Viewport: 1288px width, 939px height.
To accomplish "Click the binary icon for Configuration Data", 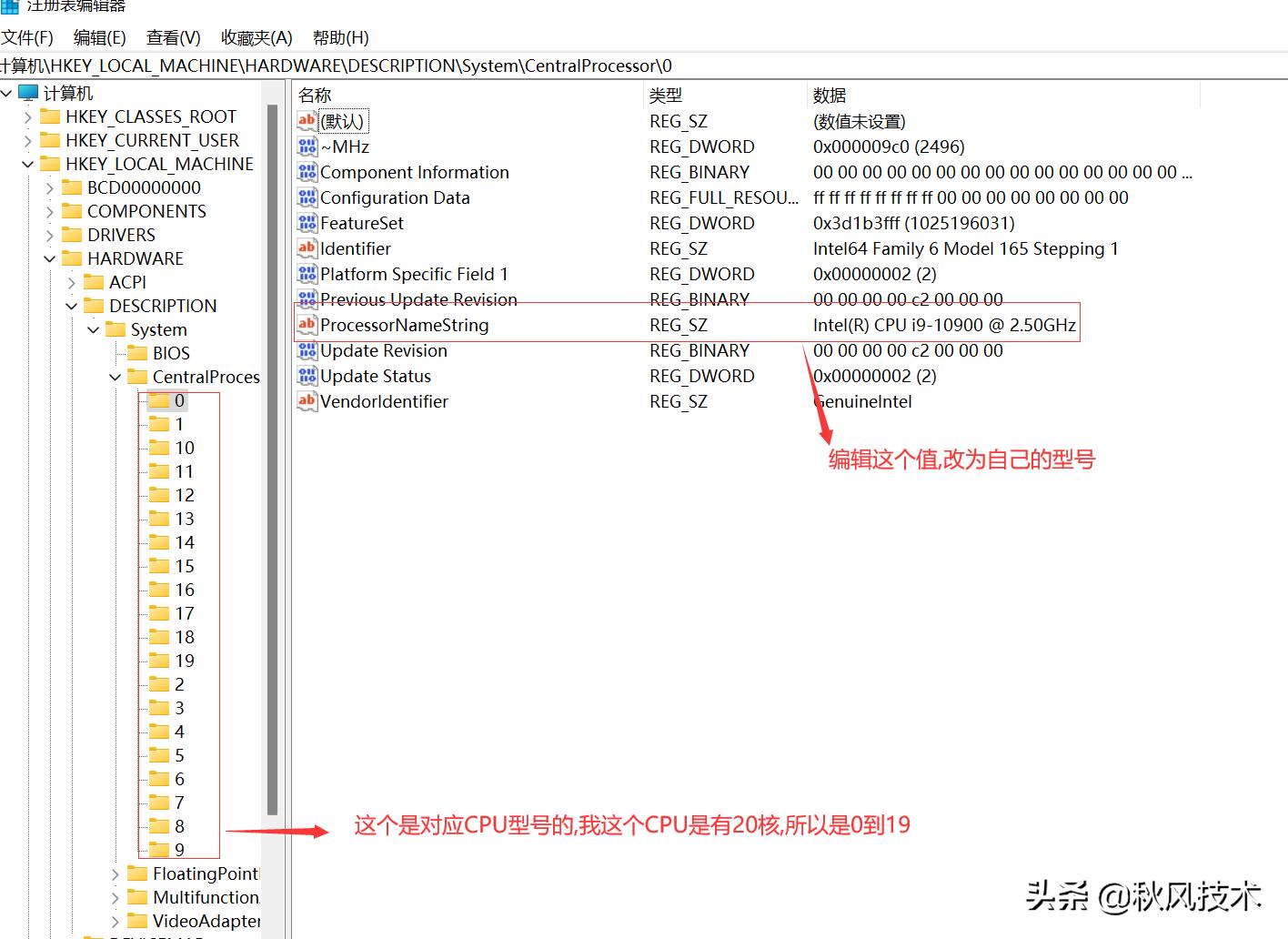I will point(307,197).
